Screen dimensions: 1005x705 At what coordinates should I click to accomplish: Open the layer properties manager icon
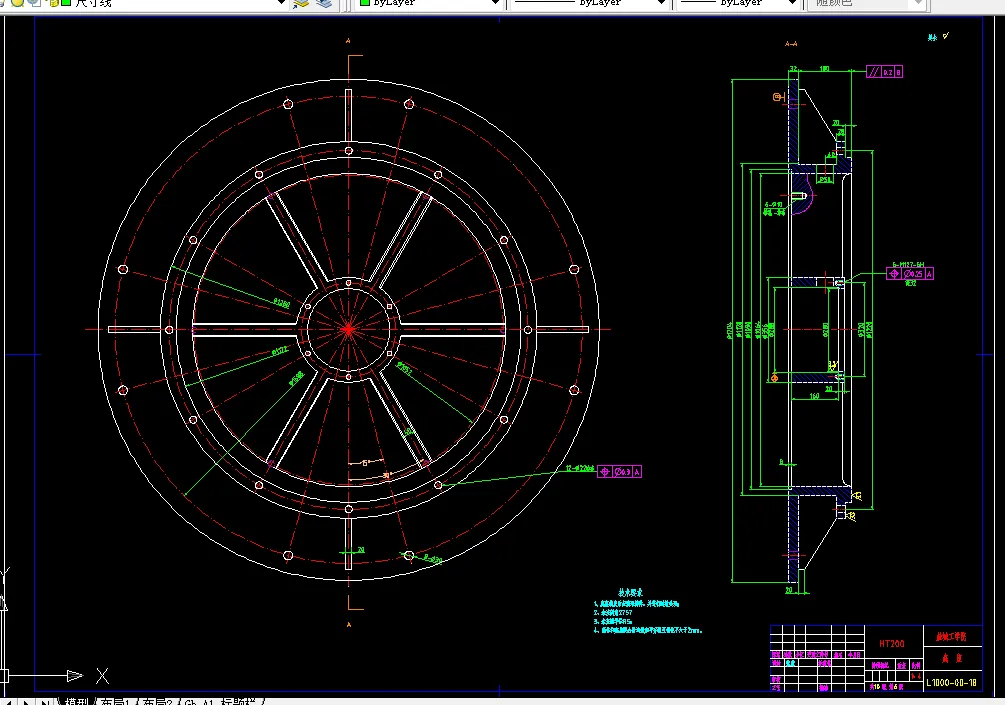pos(301,3)
